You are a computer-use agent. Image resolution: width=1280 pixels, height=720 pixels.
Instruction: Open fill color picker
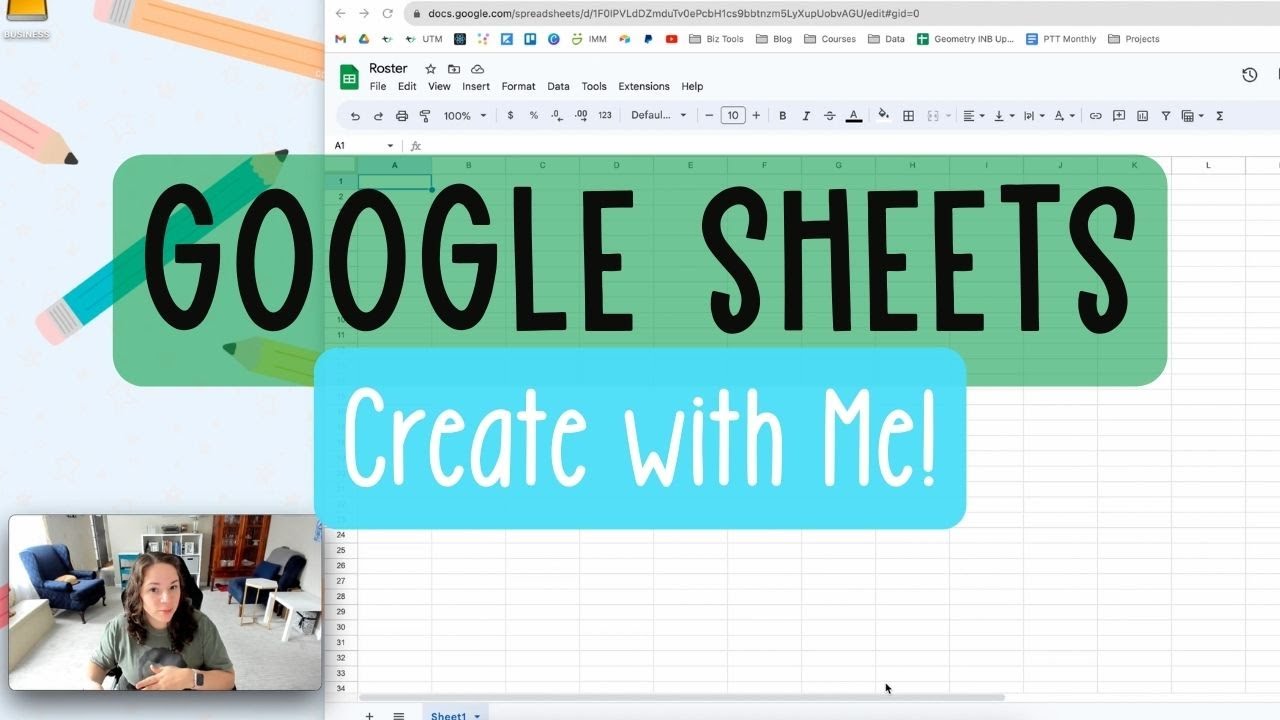pyautogui.click(x=883, y=116)
